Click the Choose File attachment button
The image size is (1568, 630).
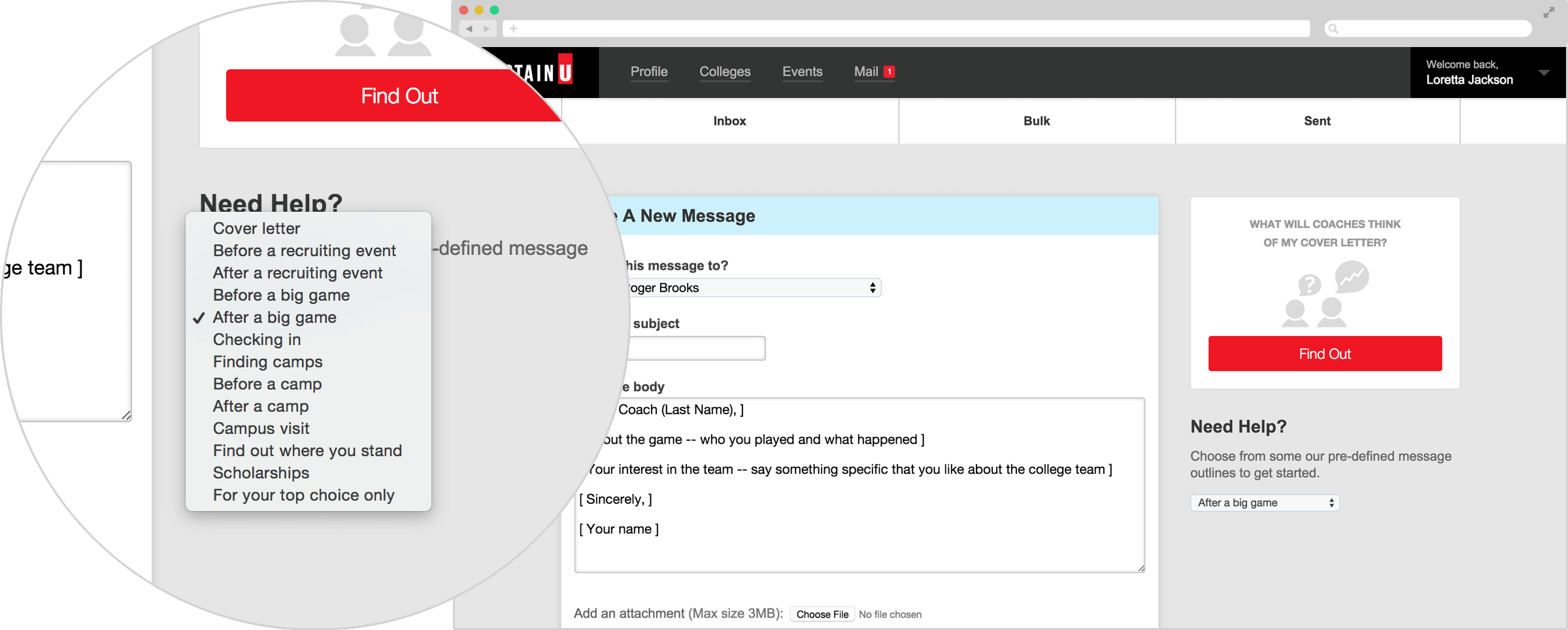822,614
